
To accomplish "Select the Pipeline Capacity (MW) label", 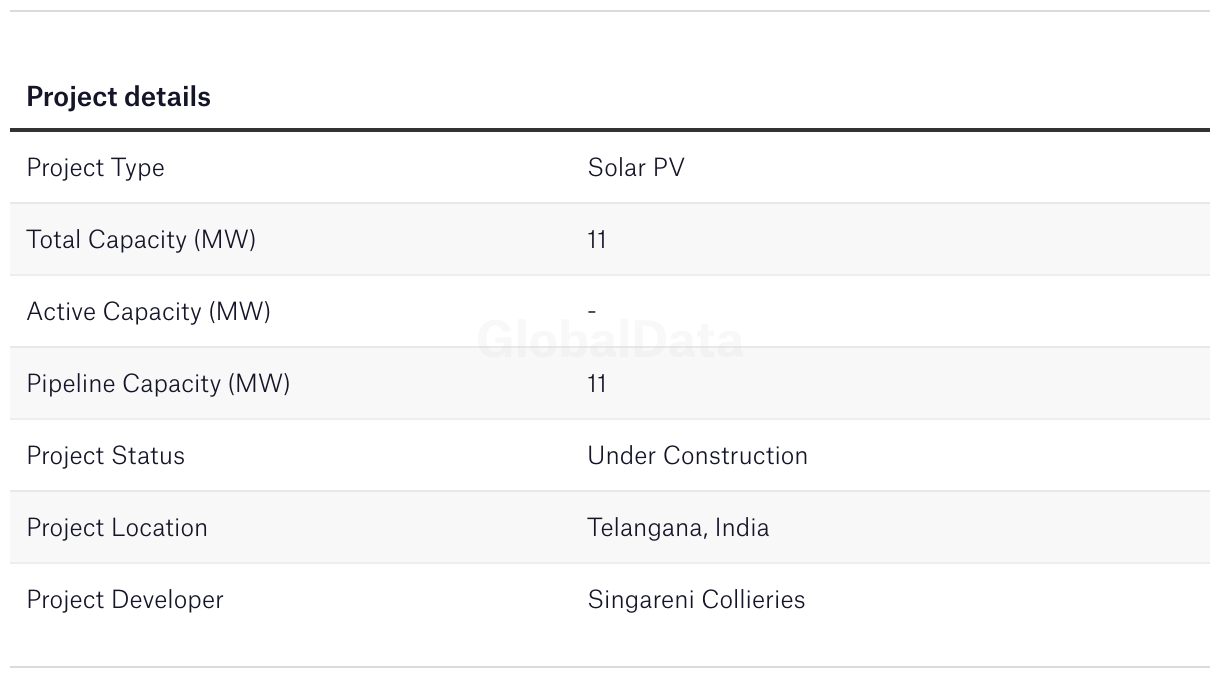I will tap(158, 384).
